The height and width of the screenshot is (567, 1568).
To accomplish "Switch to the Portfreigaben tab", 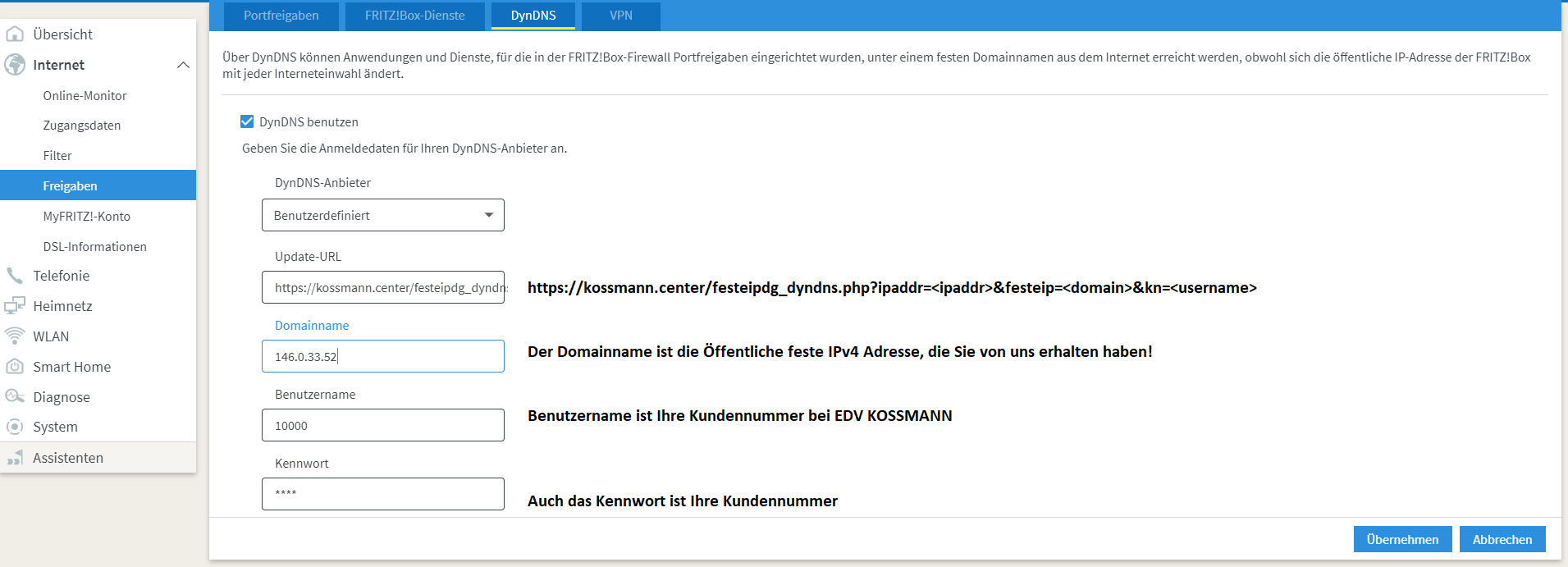I will point(281,16).
